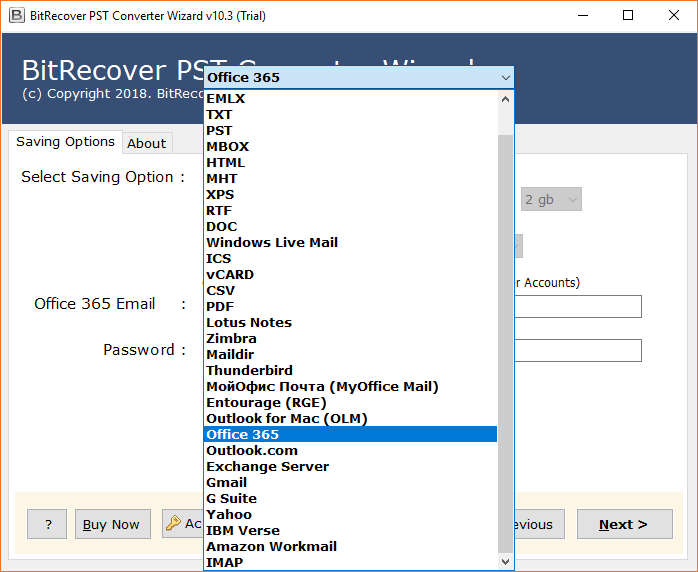This screenshot has width=698, height=572.
Task: Close the PST Converter Wizard window
Action: coord(674,16)
